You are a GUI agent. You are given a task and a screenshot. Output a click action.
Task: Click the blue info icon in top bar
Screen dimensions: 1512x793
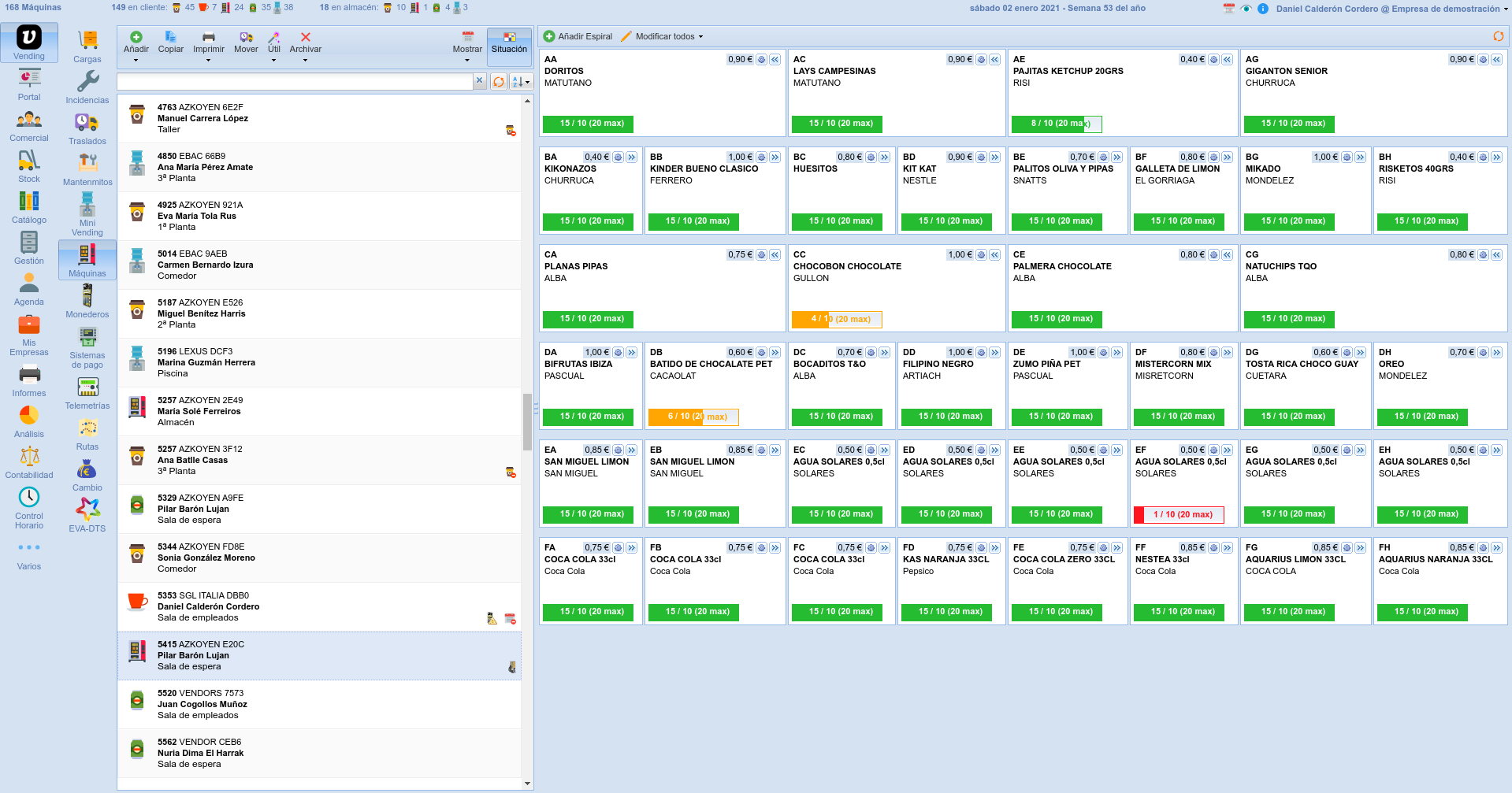pyautogui.click(x=1262, y=9)
